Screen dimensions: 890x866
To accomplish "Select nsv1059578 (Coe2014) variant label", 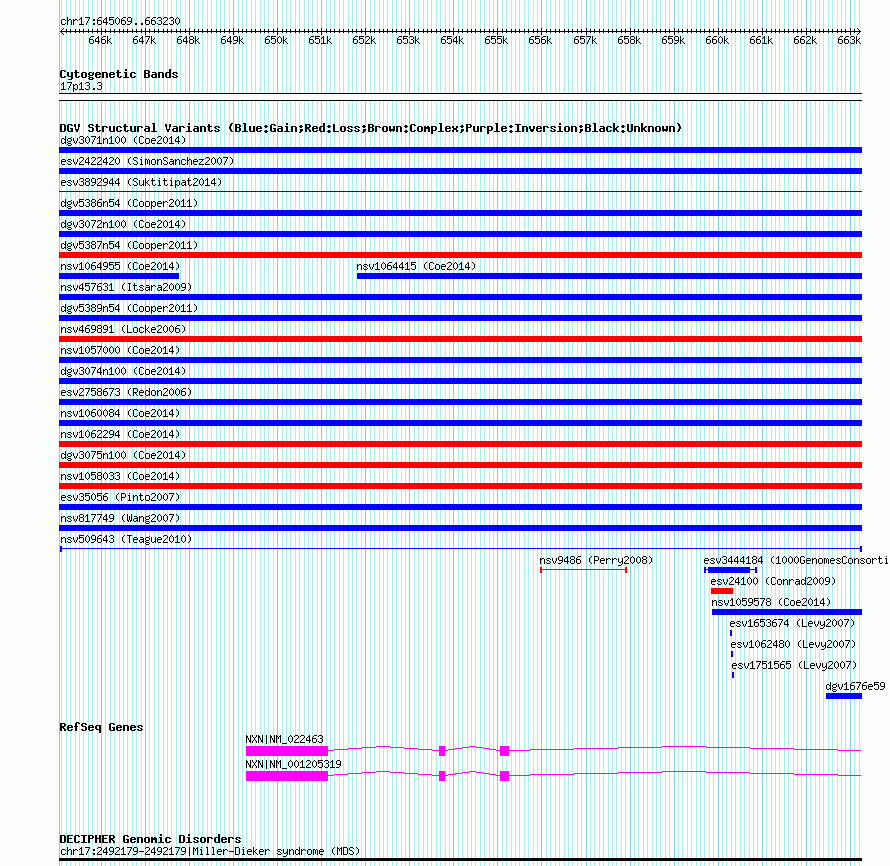I will click(771, 602).
